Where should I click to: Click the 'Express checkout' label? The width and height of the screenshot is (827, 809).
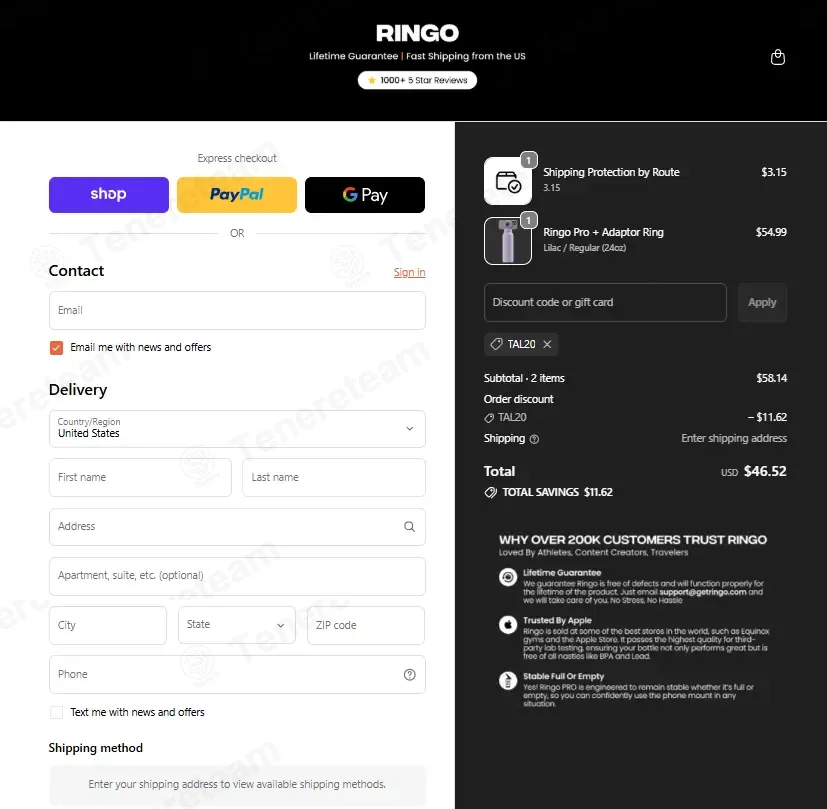(237, 158)
